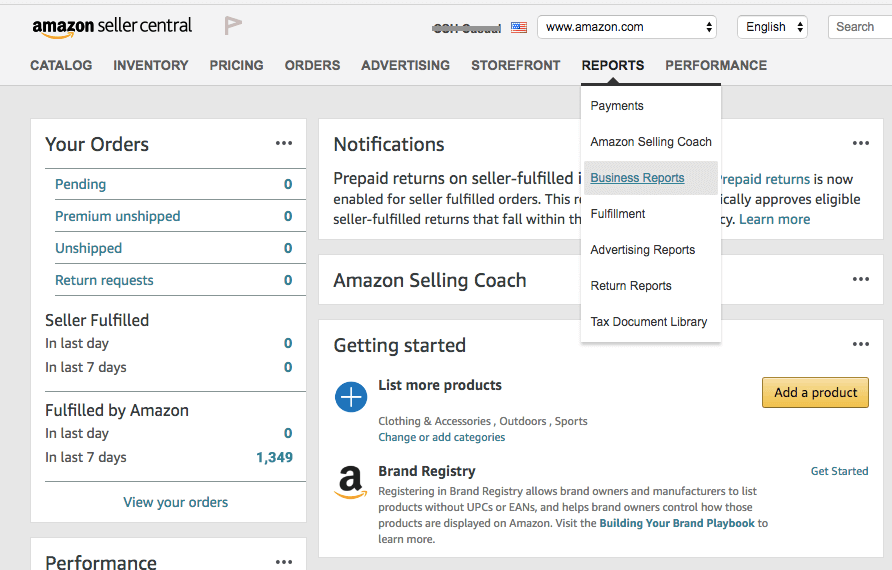Open the Return requests link
This screenshot has height=570, width=892.
pyautogui.click(x=104, y=280)
